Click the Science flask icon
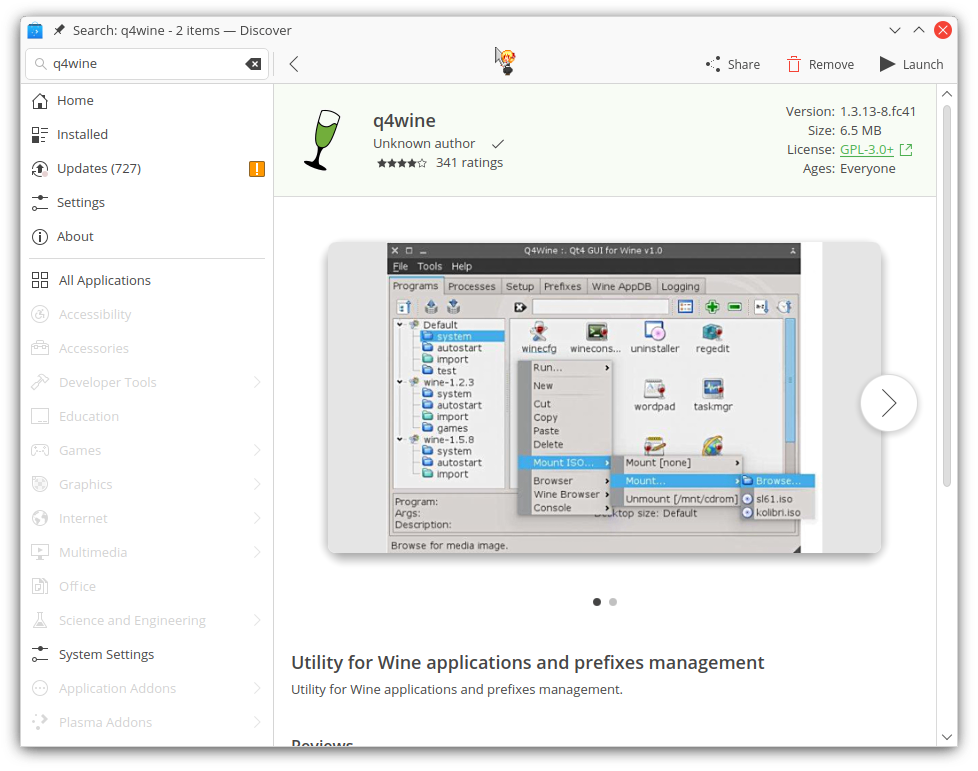Image resolution: width=978 pixels, height=771 pixels. pyautogui.click(x=40, y=620)
